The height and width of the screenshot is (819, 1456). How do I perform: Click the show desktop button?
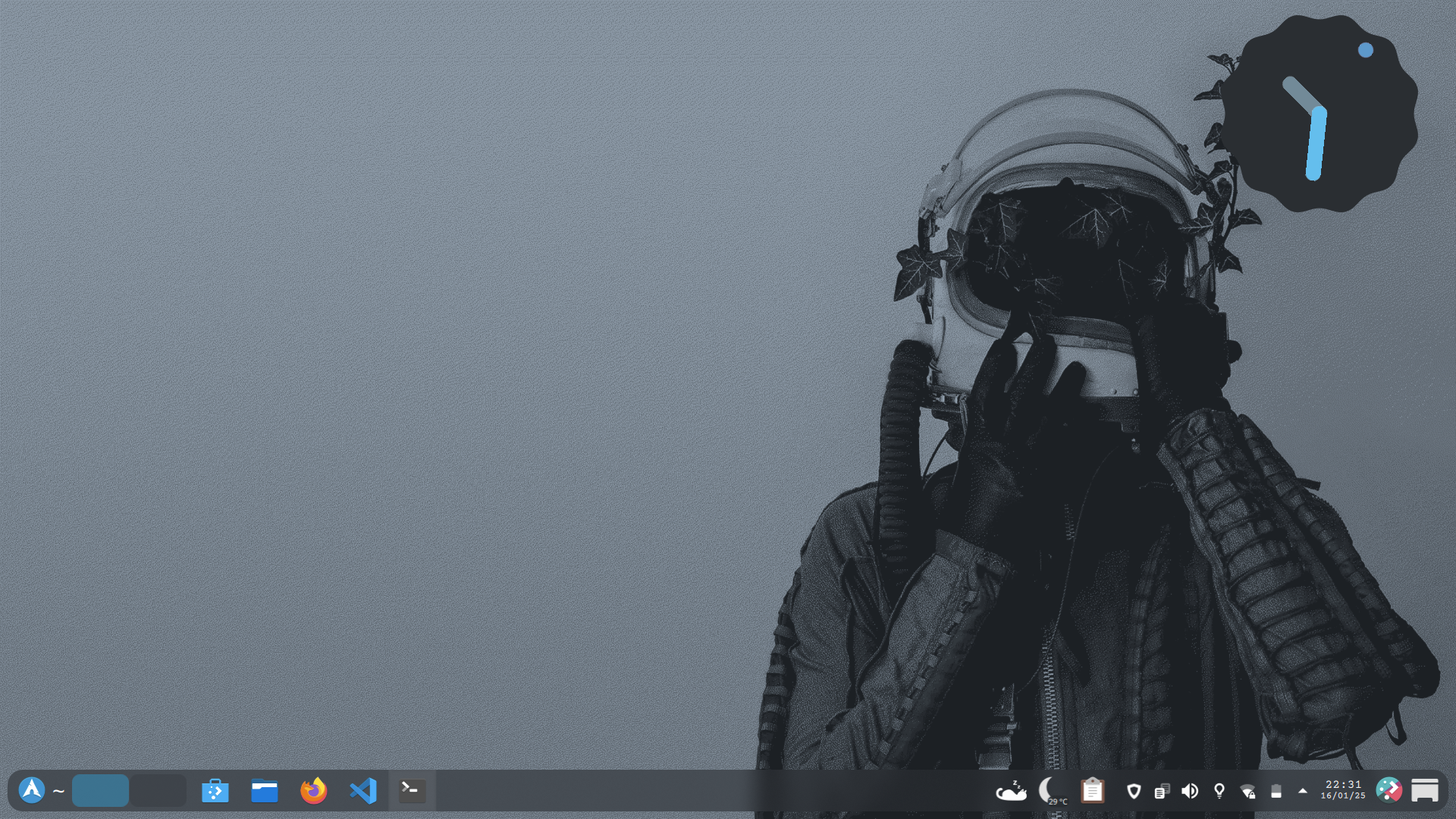[x=1425, y=791]
